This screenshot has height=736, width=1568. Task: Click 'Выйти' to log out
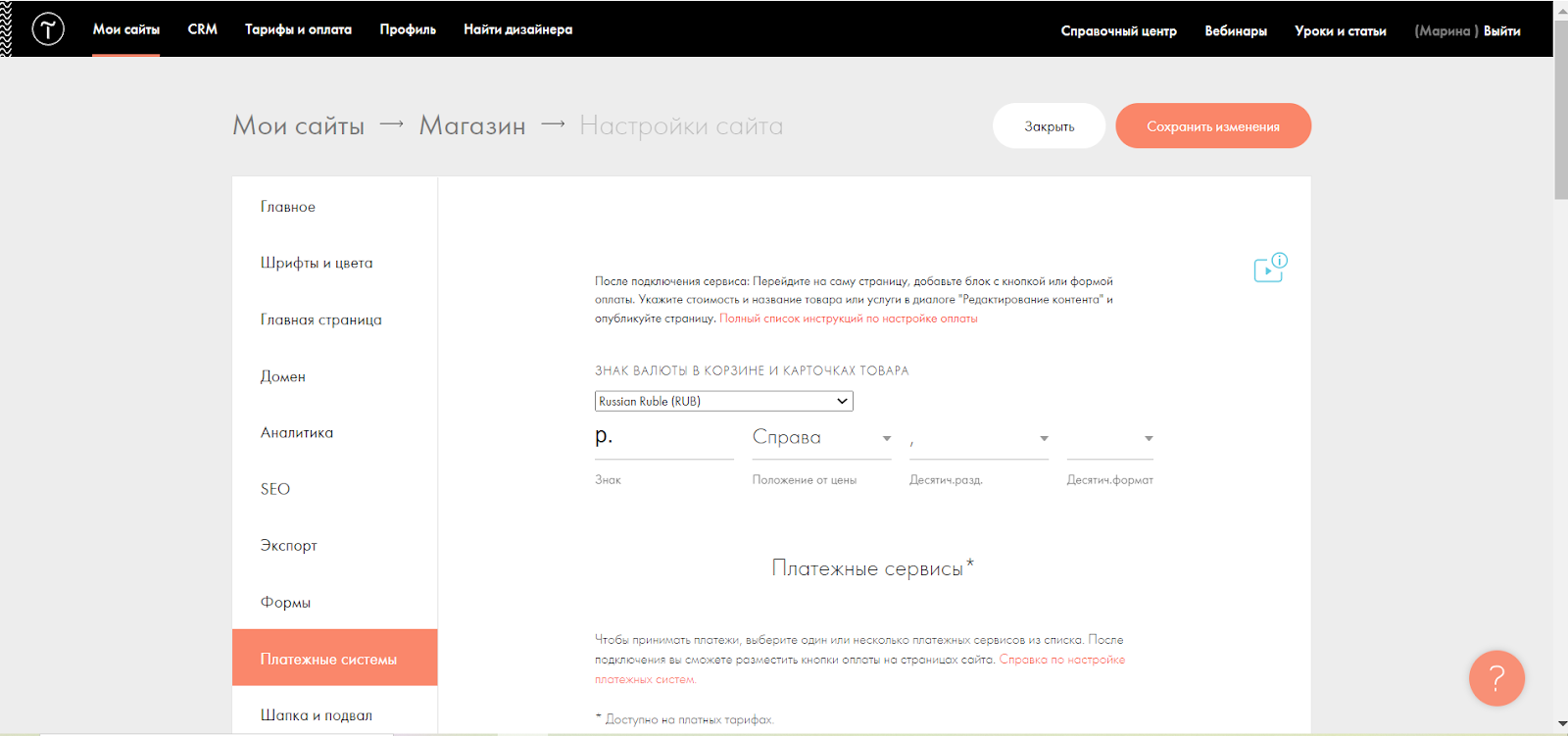[x=1501, y=31]
